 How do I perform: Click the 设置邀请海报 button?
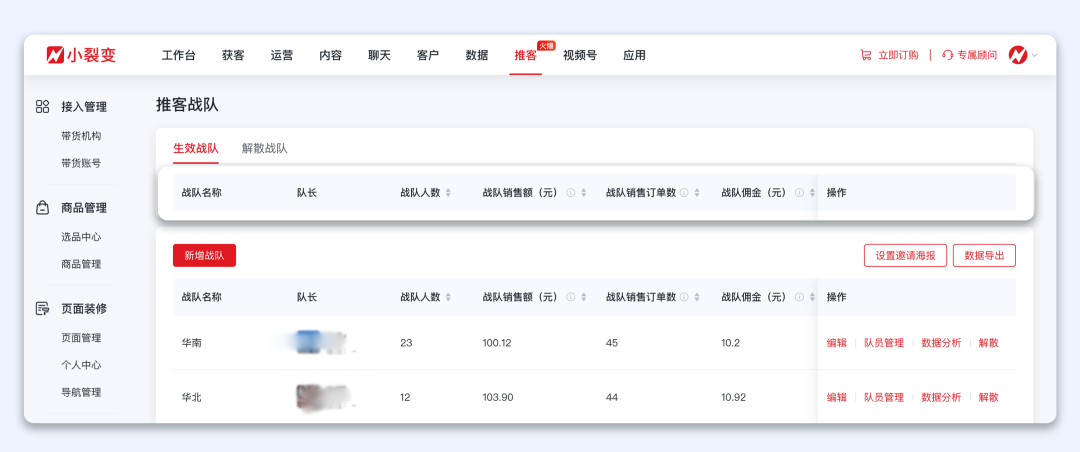(905, 256)
